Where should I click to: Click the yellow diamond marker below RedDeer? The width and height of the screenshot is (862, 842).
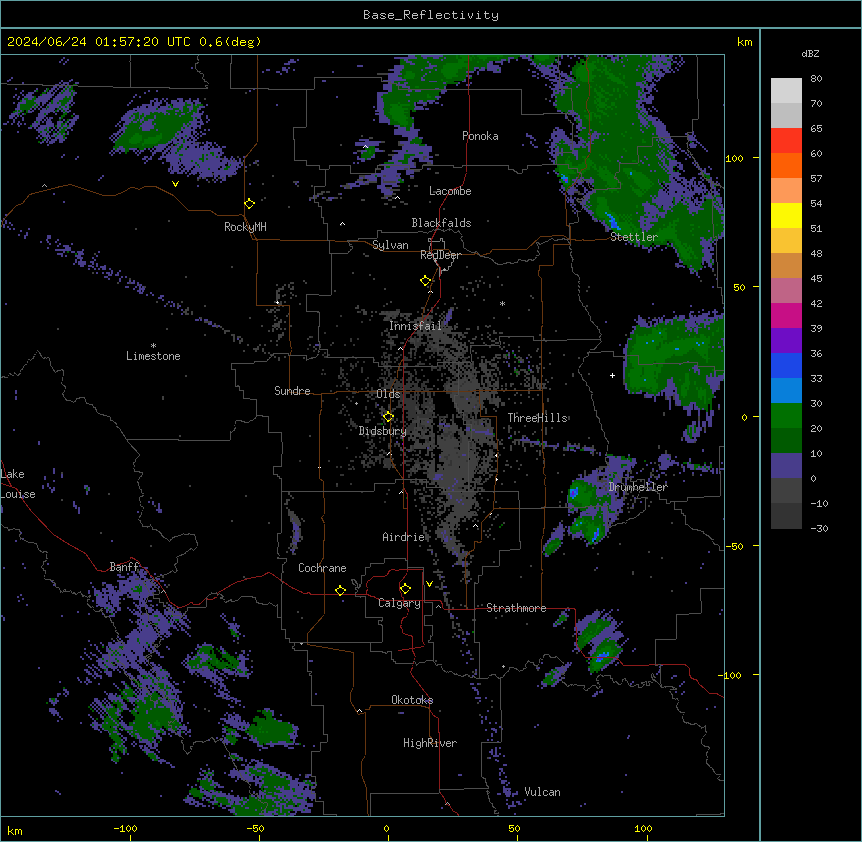[426, 281]
